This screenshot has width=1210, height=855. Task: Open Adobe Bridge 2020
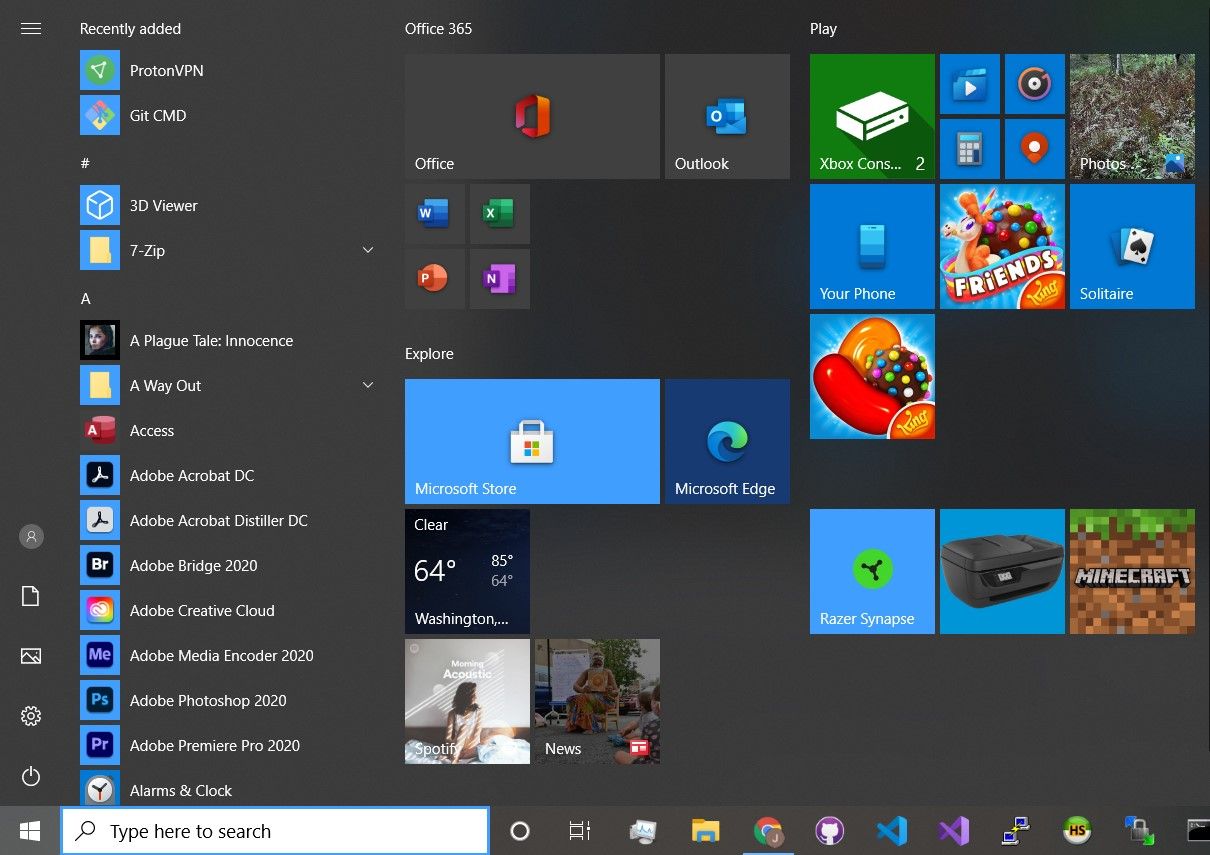[229, 565]
